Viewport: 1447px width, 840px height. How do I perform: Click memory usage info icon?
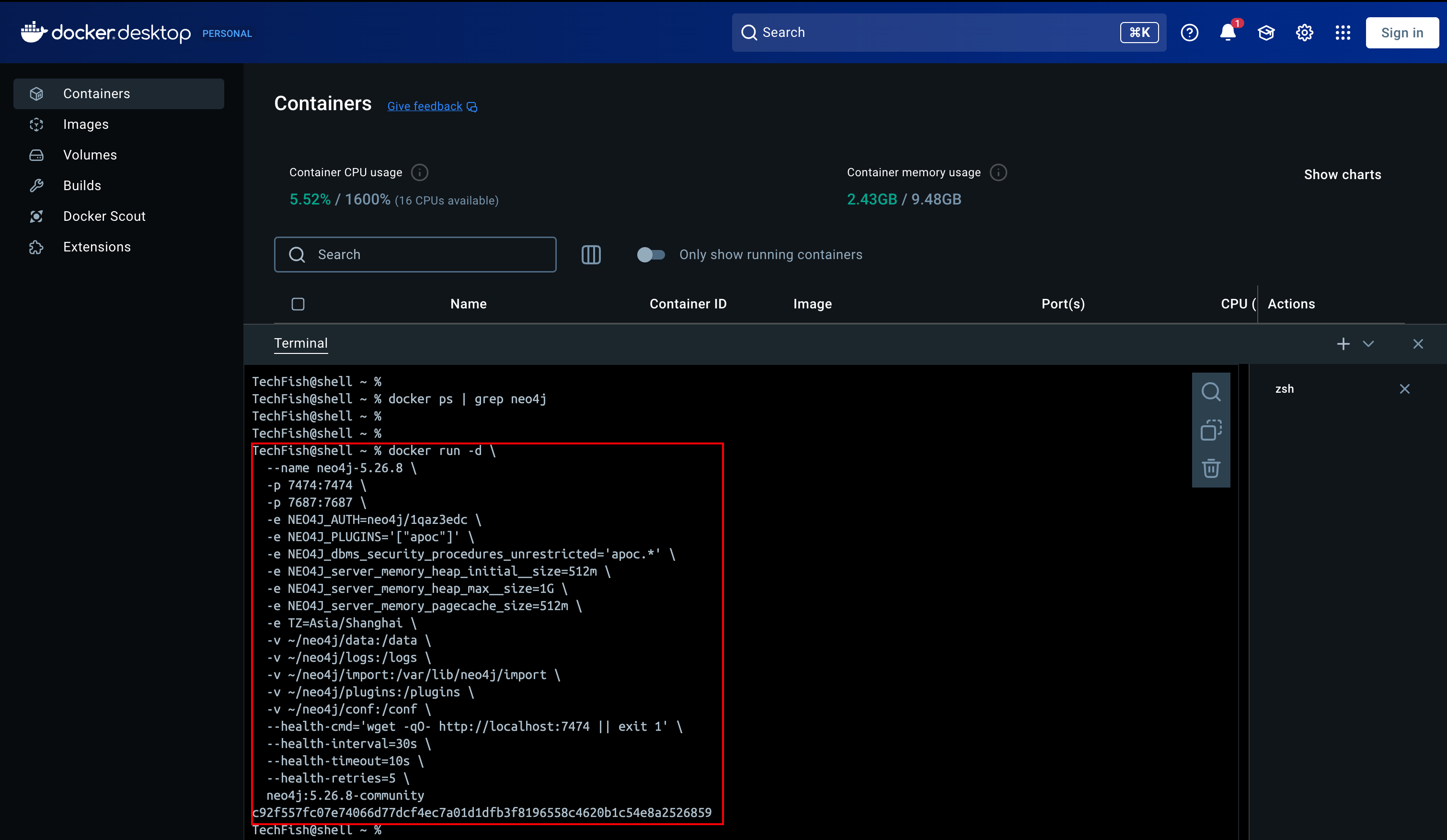(999, 172)
